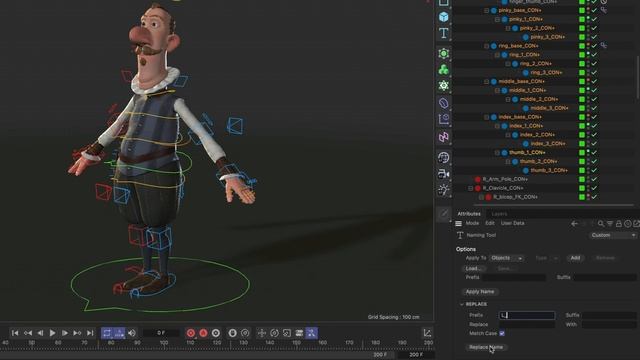Jump to next keyframe
The image size is (640, 360).
77,333
